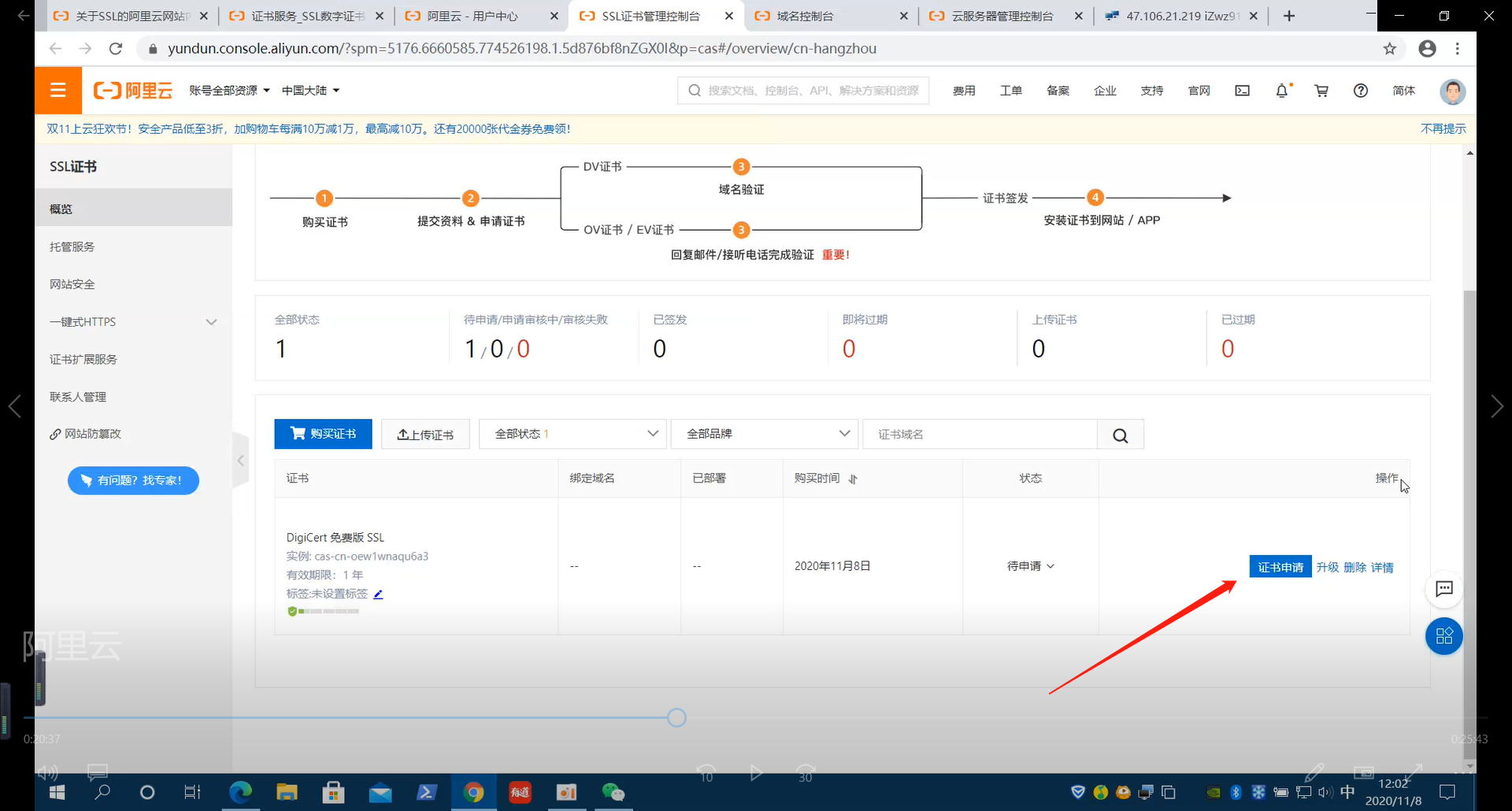
Task: Click the 证书申请 button
Action: pyautogui.click(x=1280, y=567)
